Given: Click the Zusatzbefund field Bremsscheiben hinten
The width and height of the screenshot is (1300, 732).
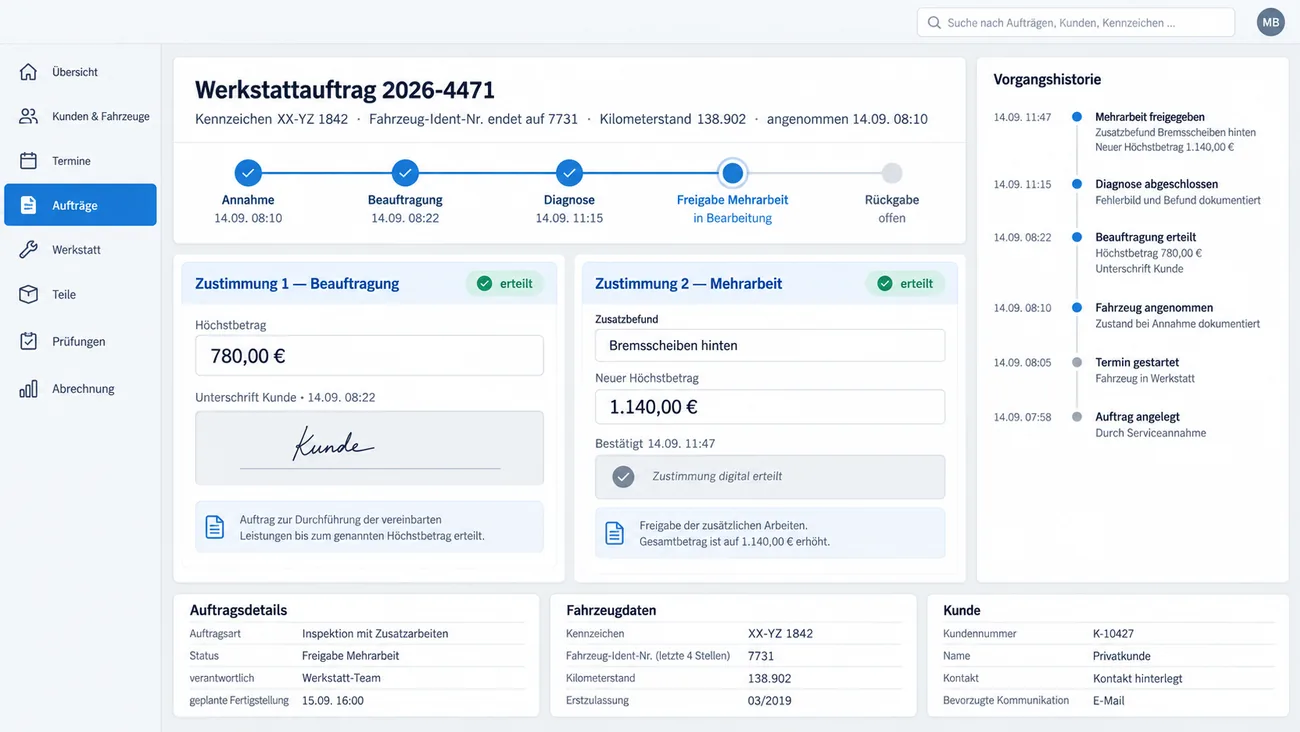Looking at the screenshot, I should (769, 345).
